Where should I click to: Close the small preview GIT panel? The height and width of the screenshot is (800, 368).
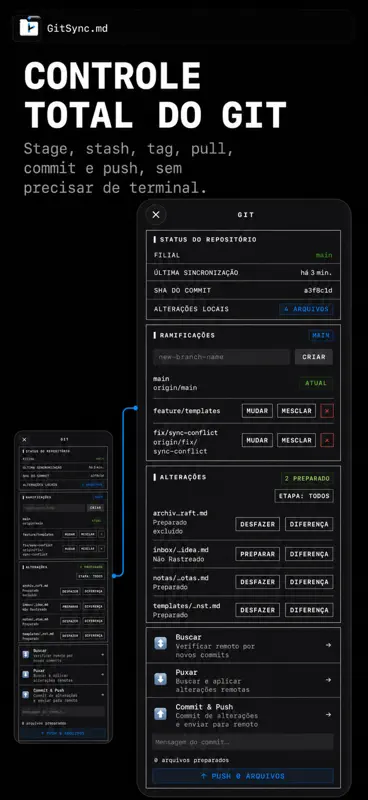[x=24, y=439]
